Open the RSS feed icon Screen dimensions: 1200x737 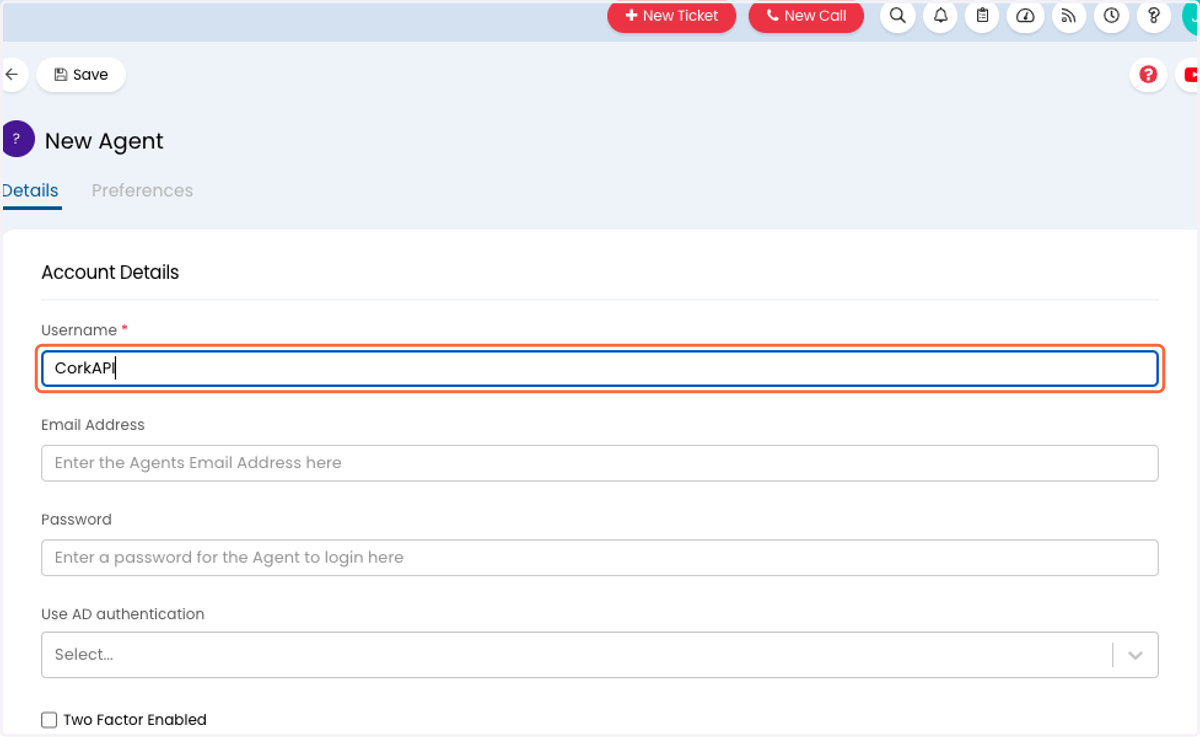1069,16
